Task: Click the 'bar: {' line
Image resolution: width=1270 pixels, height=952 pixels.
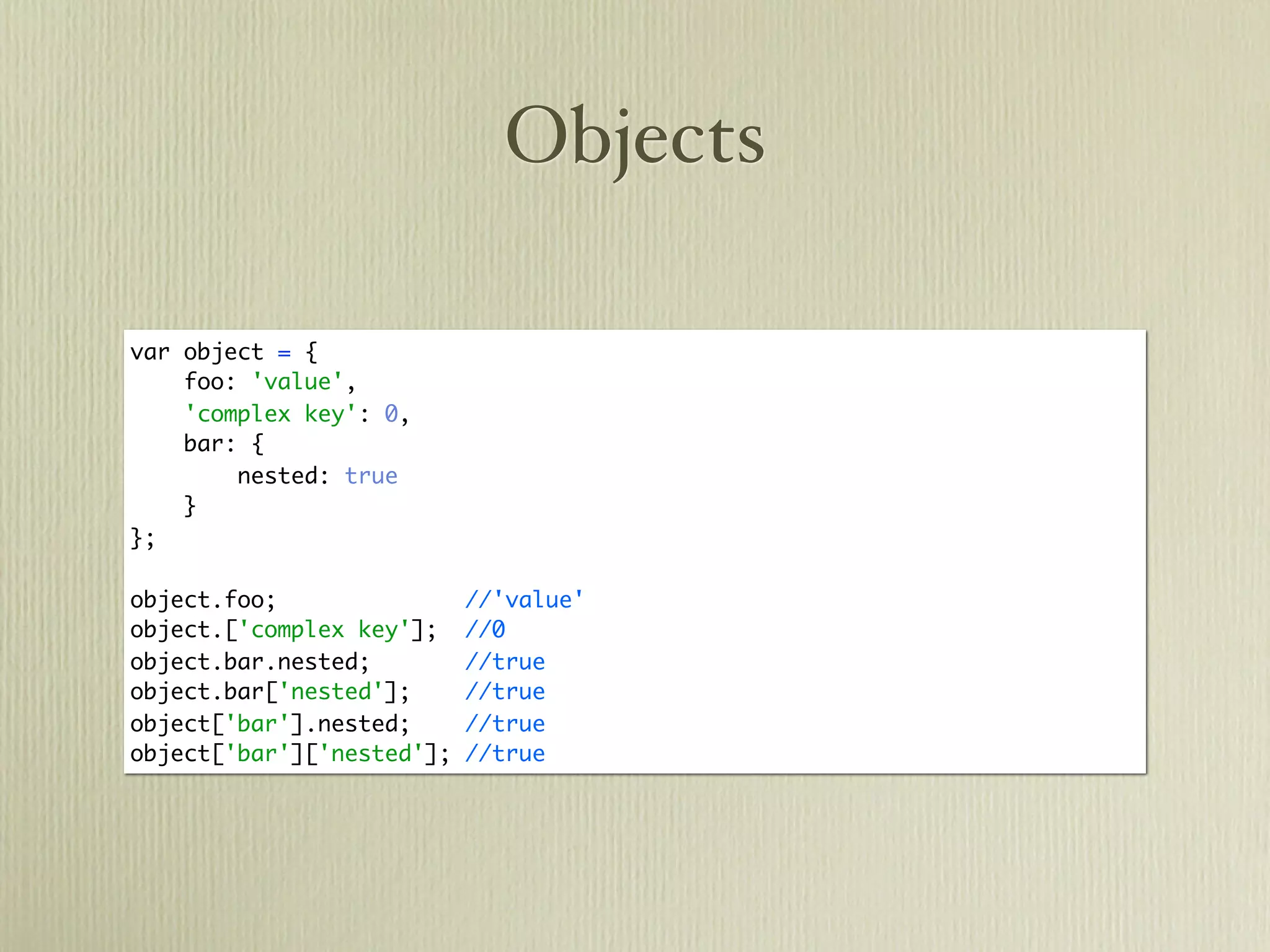Action: [223, 444]
